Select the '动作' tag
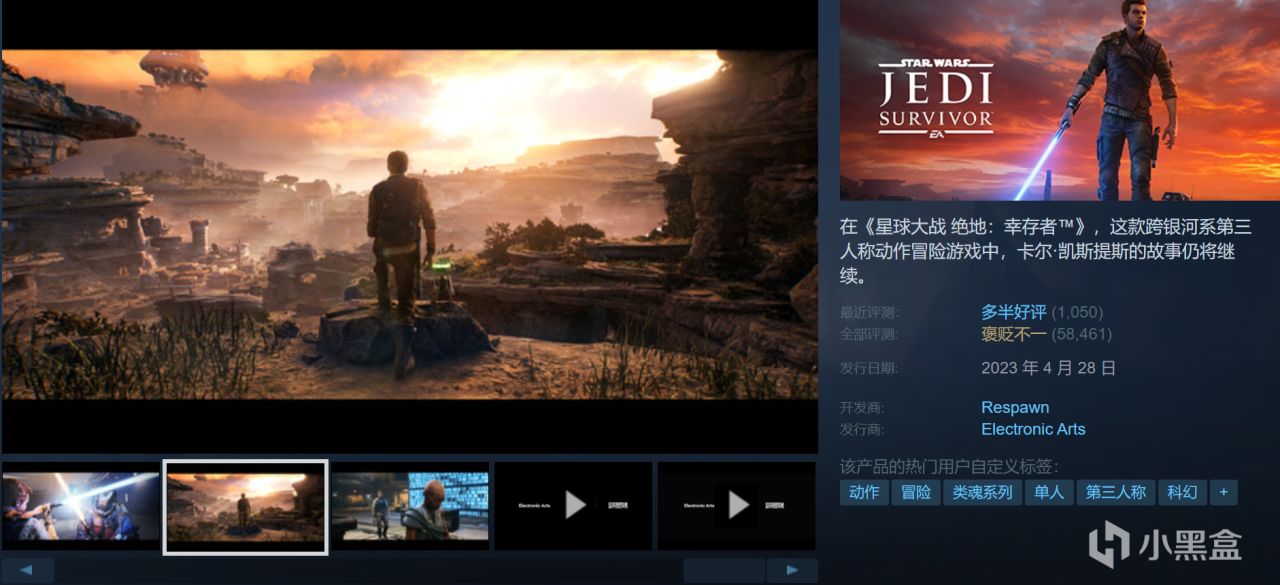Image resolution: width=1280 pixels, height=585 pixels. 864,492
